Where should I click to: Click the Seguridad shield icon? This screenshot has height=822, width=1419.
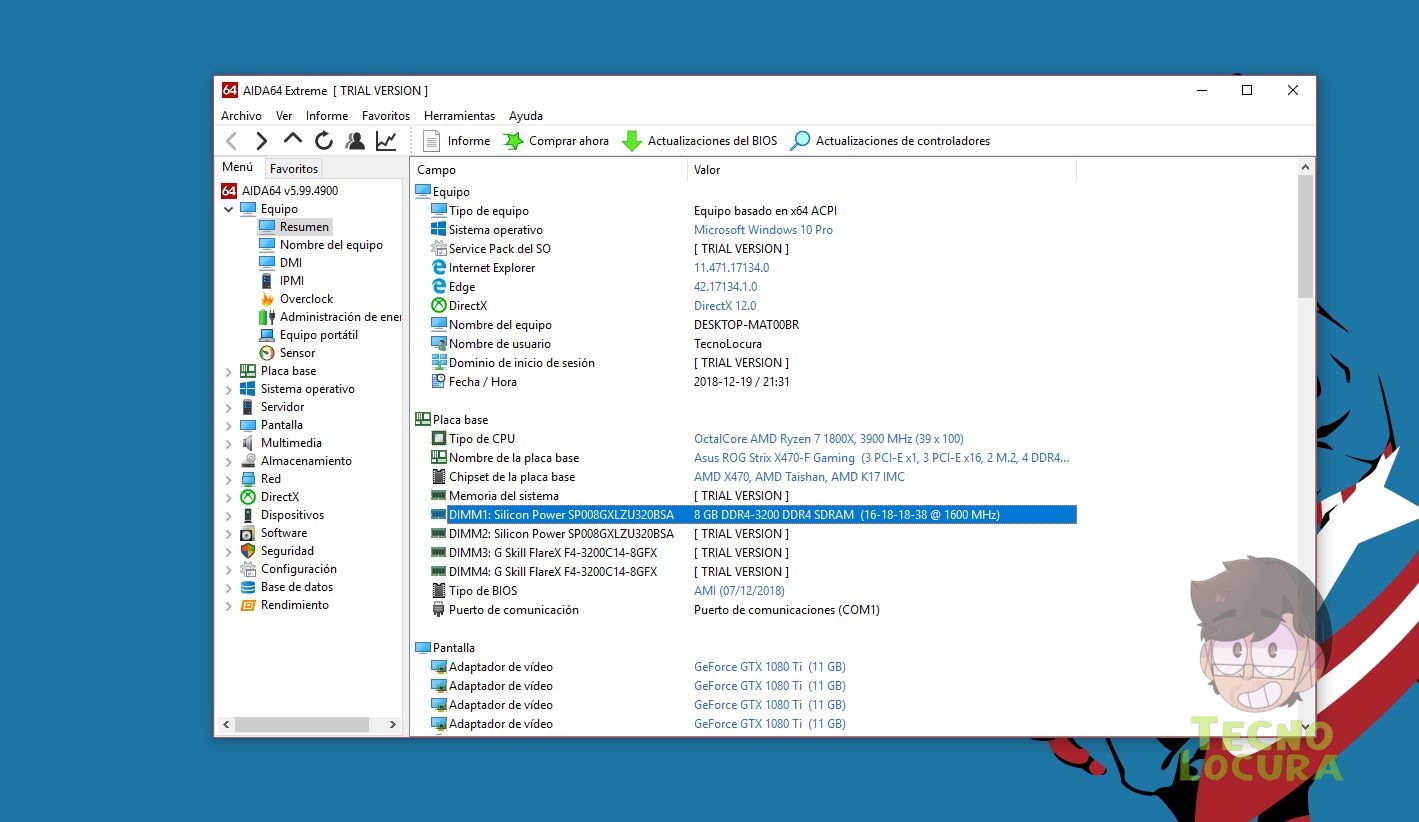248,551
